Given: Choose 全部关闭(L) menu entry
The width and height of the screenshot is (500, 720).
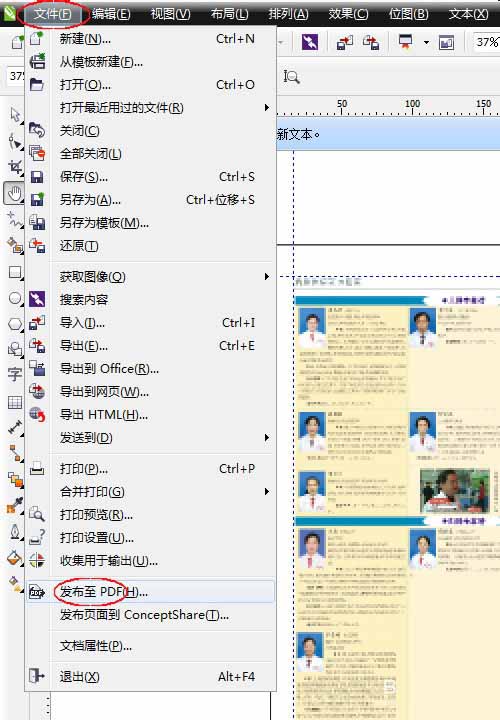Looking at the screenshot, I should tap(151, 153).
